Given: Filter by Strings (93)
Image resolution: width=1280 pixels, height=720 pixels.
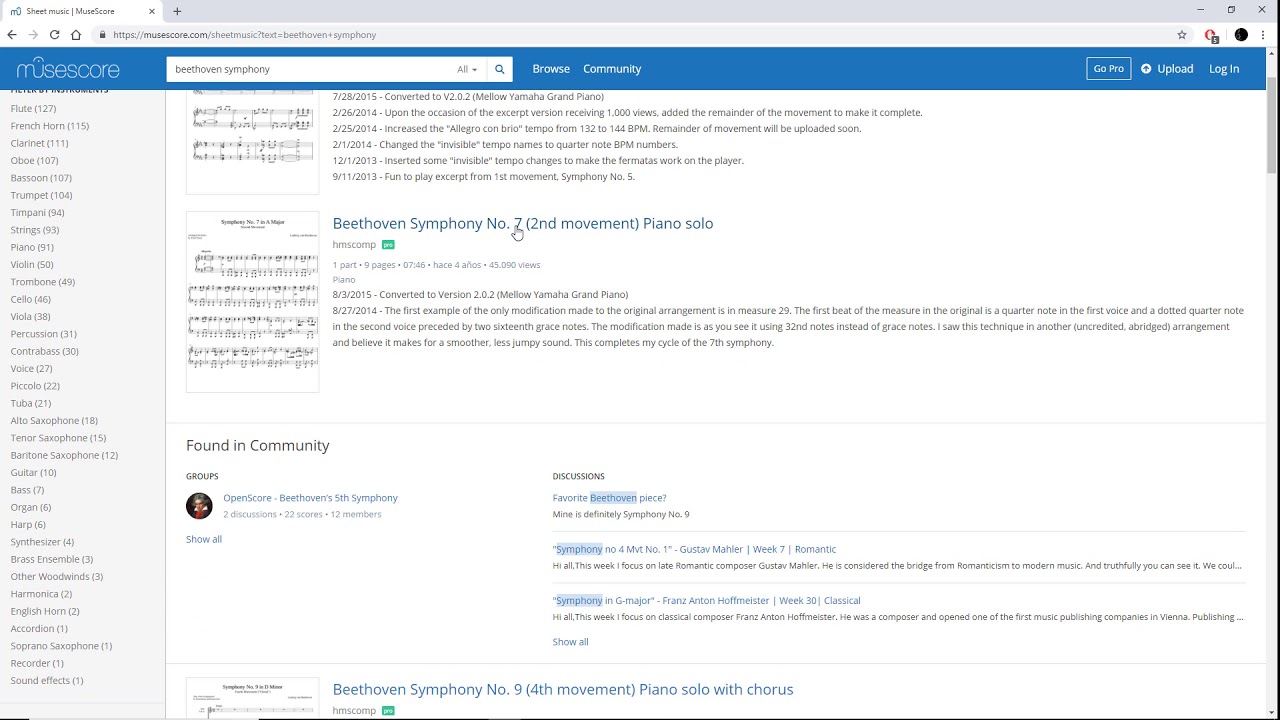Looking at the screenshot, I should coord(35,230).
